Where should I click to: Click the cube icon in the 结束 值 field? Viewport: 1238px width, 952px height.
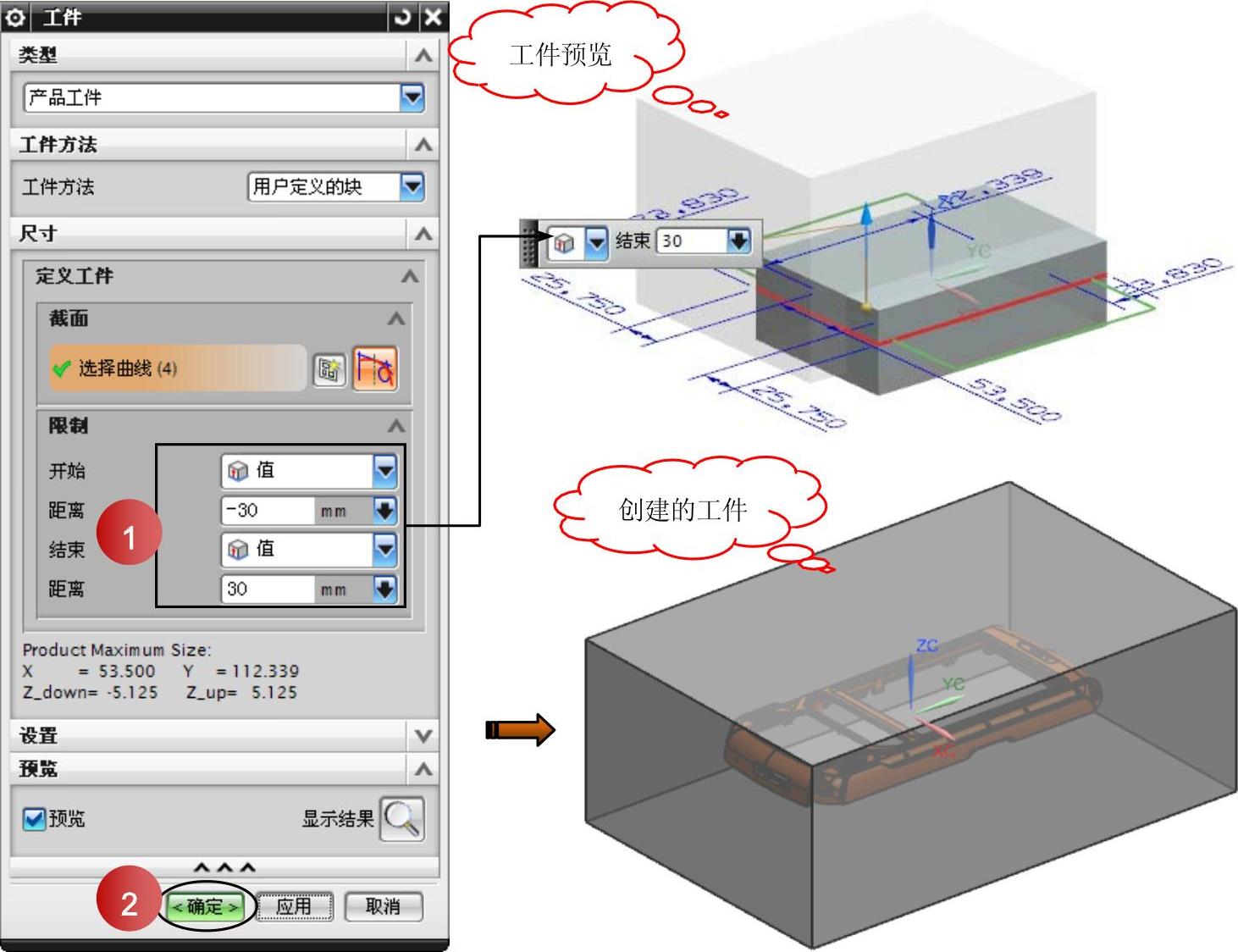tap(239, 550)
